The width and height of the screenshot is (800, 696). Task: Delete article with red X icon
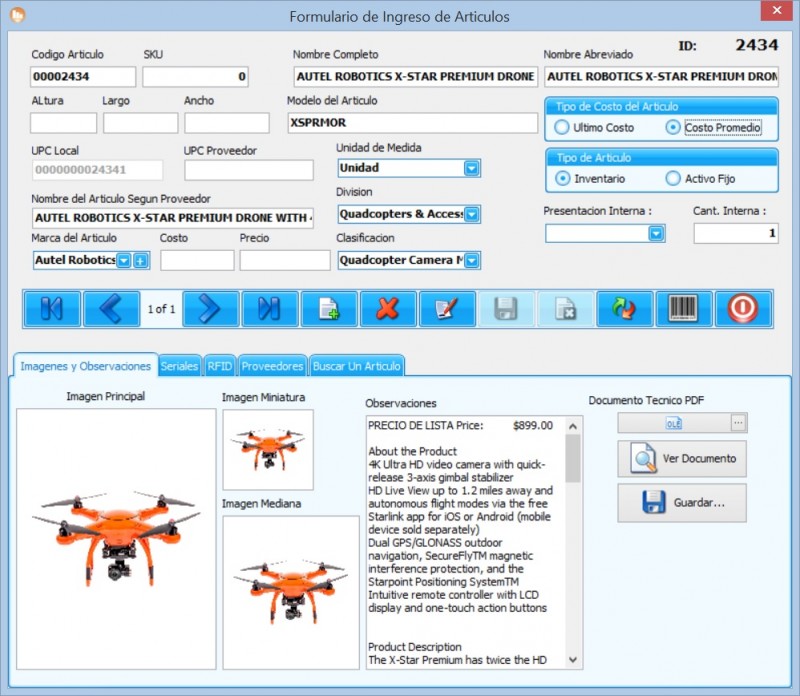click(x=388, y=309)
